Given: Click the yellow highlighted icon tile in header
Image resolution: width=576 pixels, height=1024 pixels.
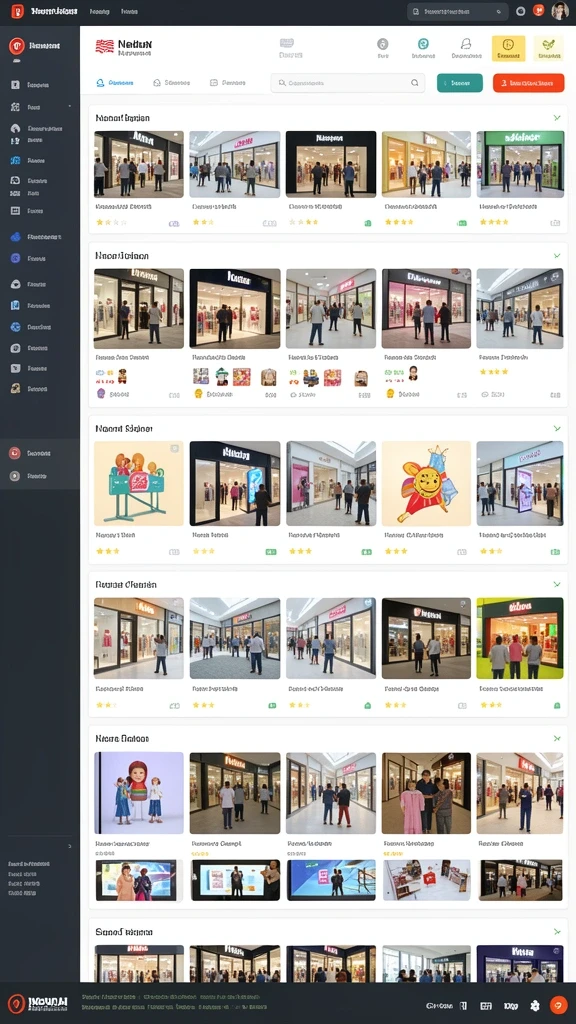Looking at the screenshot, I should point(508,48).
